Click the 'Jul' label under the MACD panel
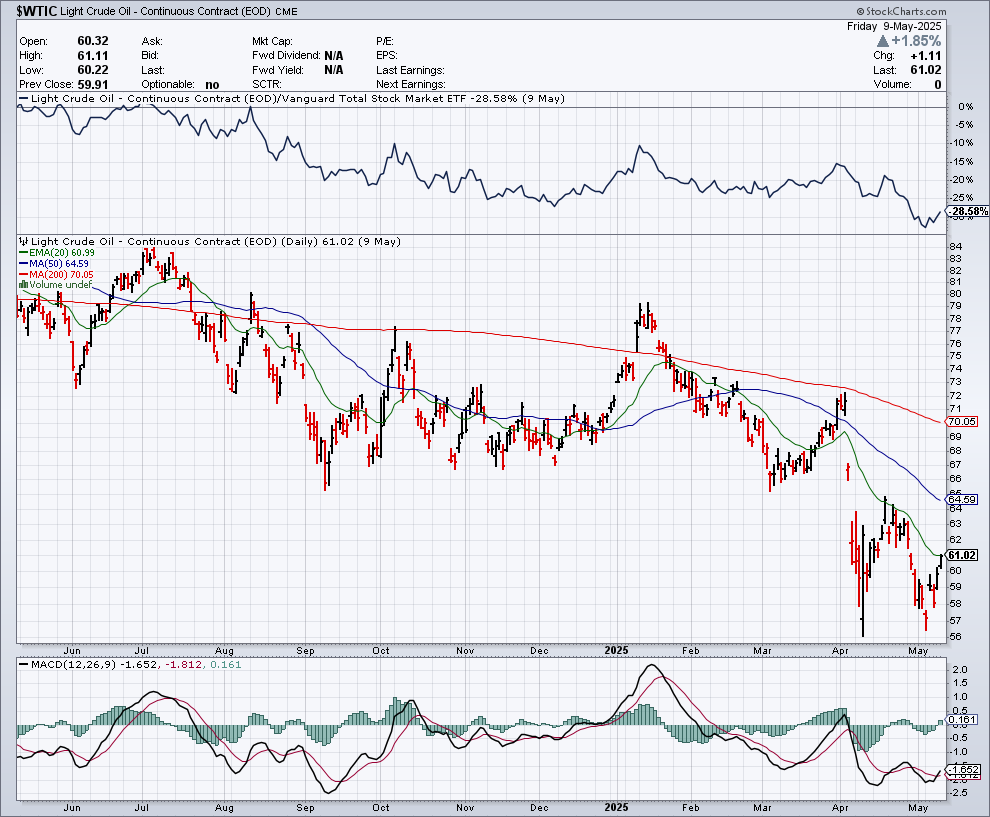Viewport: 990px width, 817px height. (x=142, y=808)
